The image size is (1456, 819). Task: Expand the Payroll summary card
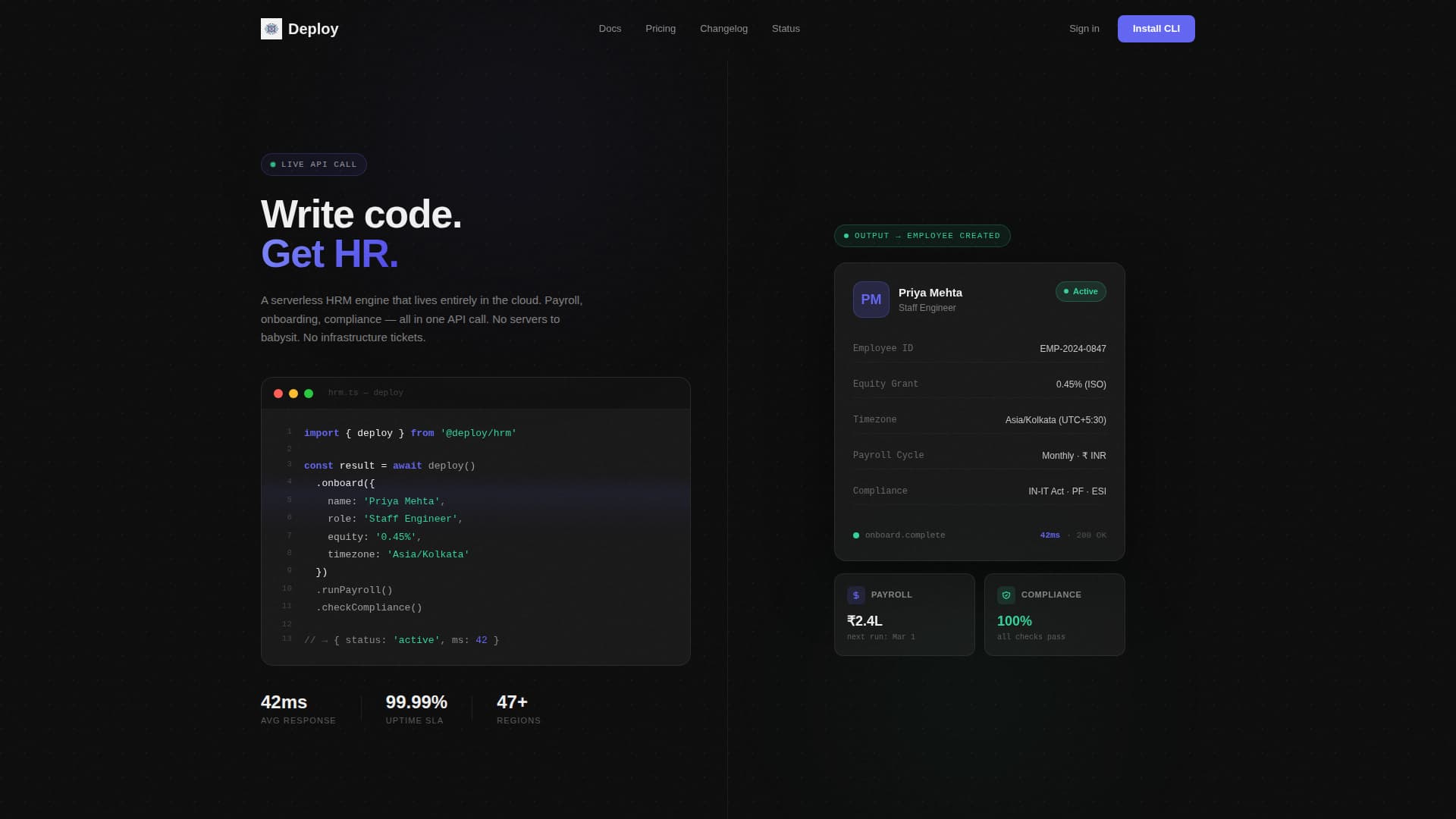[x=904, y=614]
